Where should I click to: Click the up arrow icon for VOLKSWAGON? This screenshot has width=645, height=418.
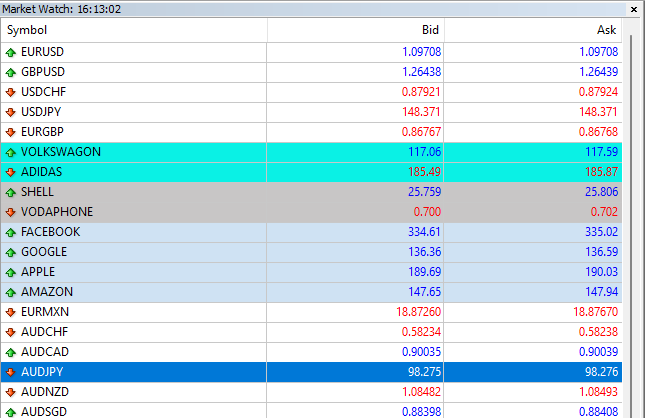(x=11, y=152)
